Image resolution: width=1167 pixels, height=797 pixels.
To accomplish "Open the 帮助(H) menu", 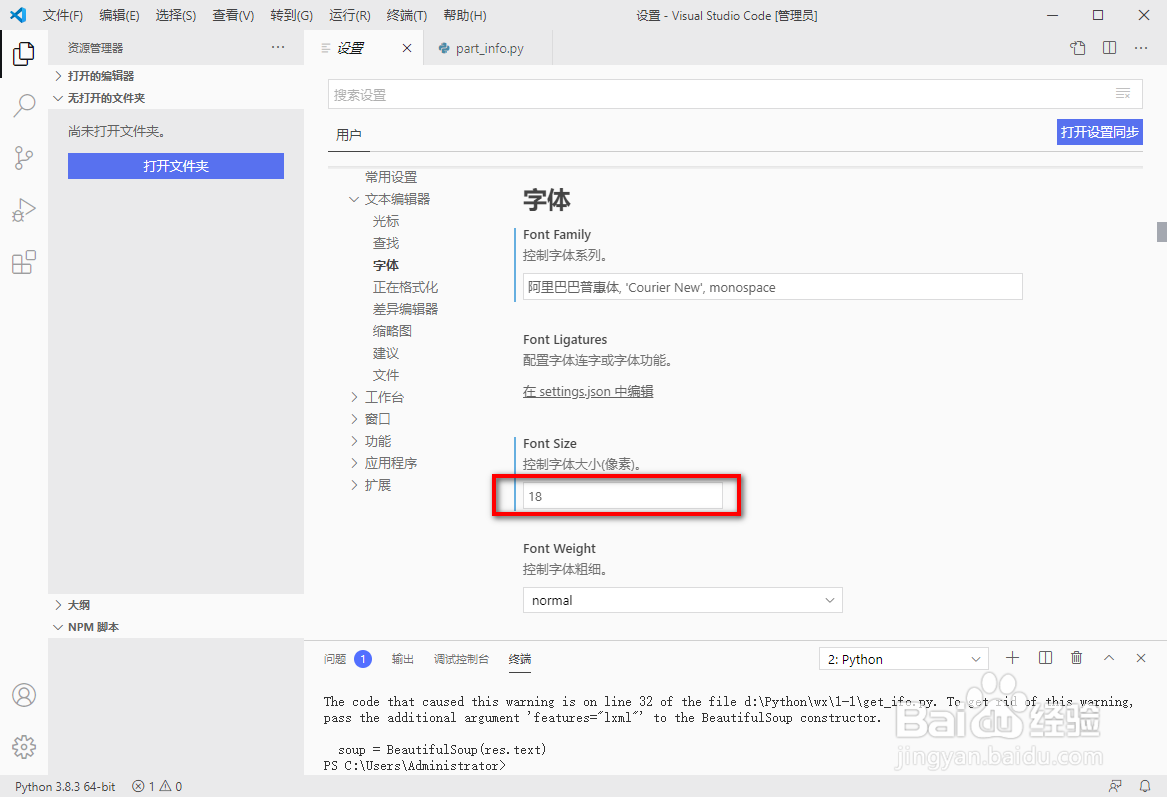I will click(464, 16).
